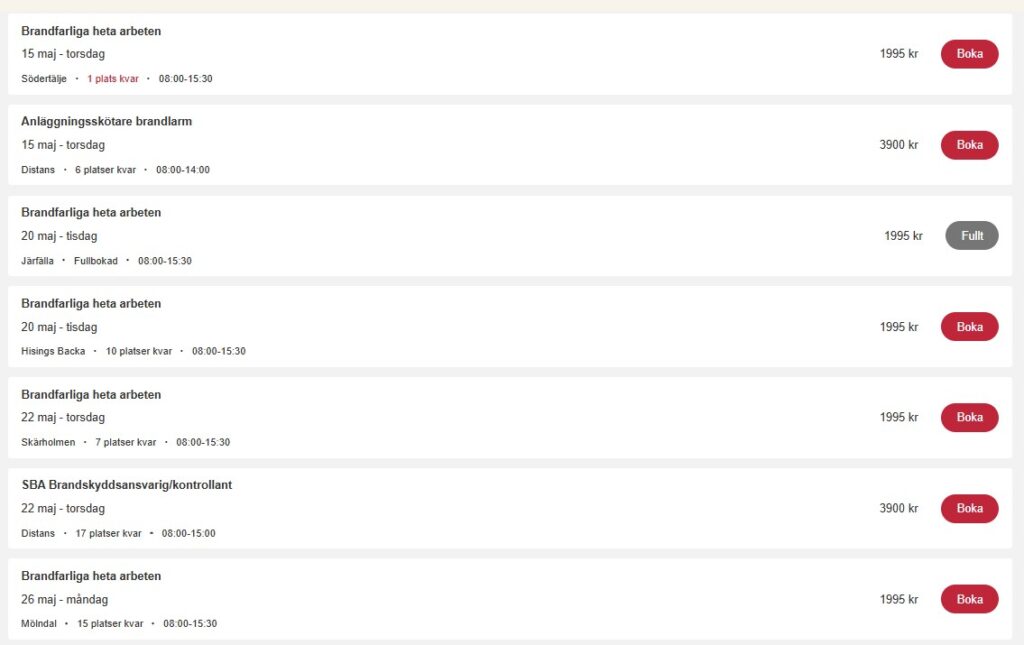Screen dimensions: 1024x645
Task: Select the '26 maj - måndag' date
Action: point(65,599)
